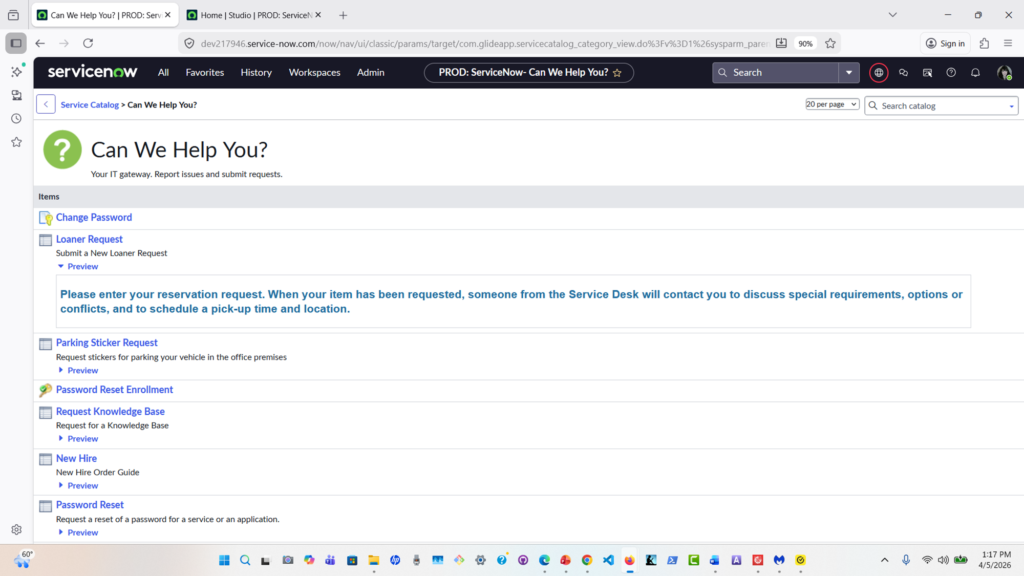Favorite the page using the header star
Image resolution: width=1024 pixels, height=576 pixels.
pos(617,73)
